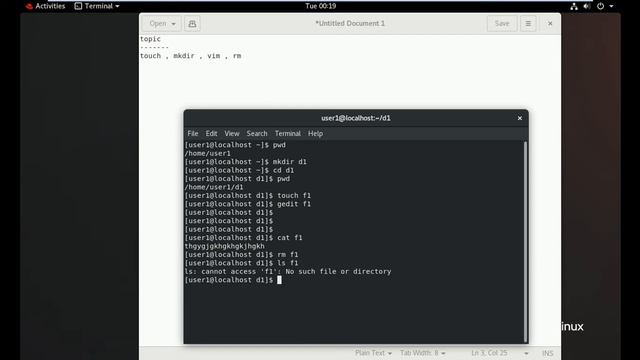The height and width of the screenshot is (360, 640).
Task: Close the gedit Untitled Document window
Action: [550, 24]
